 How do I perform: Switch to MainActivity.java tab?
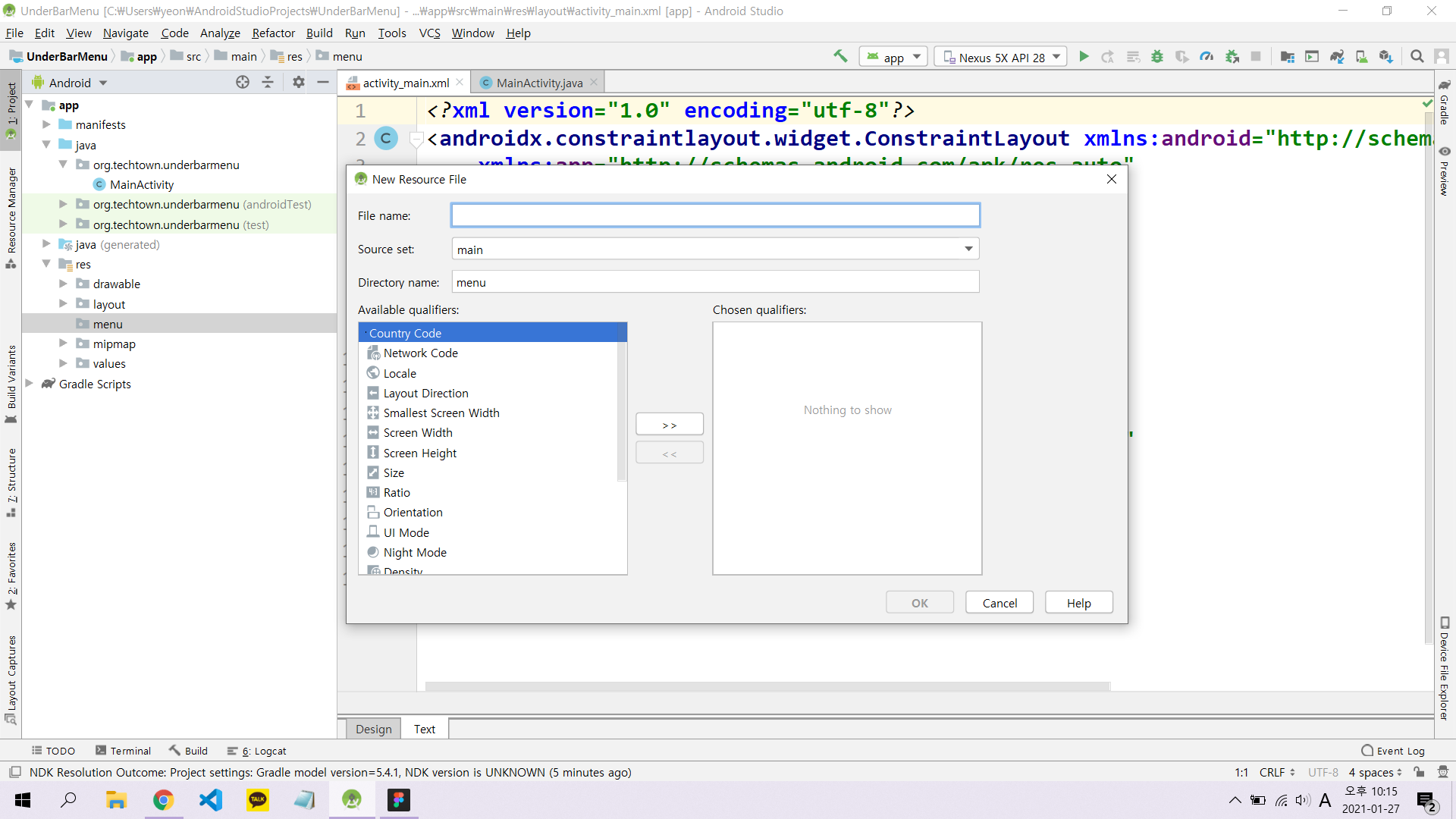pyautogui.click(x=538, y=83)
